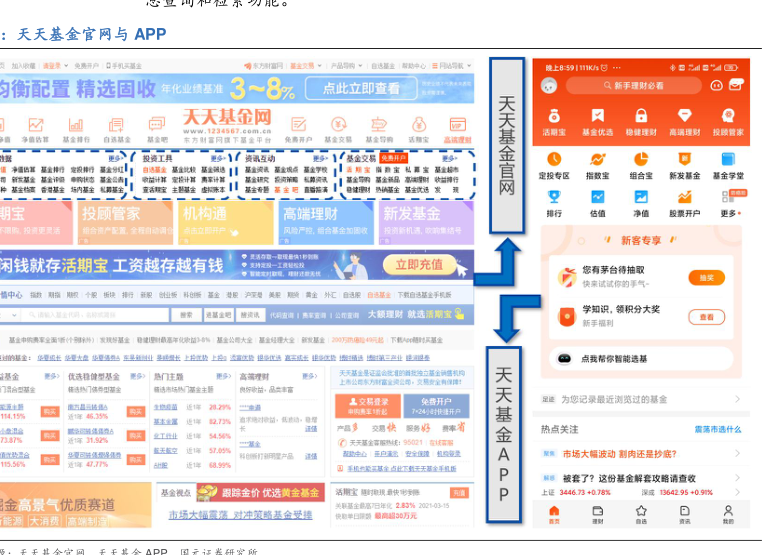The width and height of the screenshot is (762, 555).
Task: Tap the 更多 grid icon in app
Action: click(727, 197)
